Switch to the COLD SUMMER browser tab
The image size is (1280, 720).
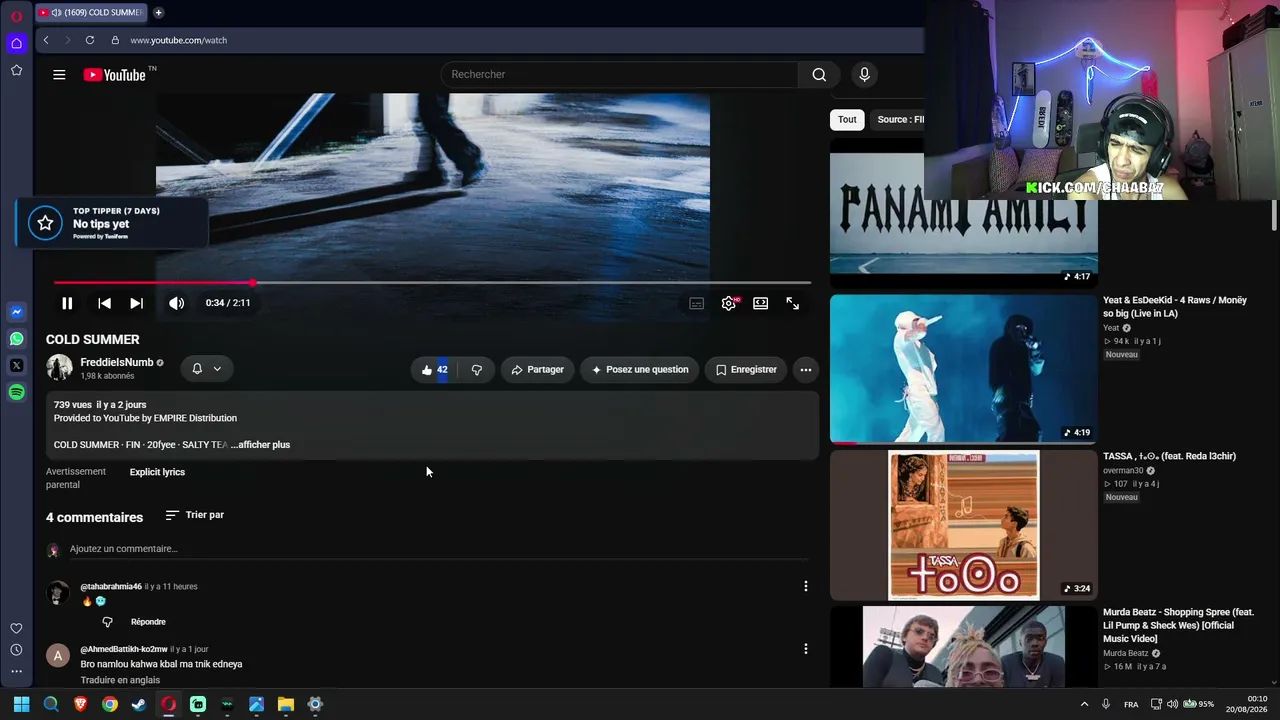(91, 13)
